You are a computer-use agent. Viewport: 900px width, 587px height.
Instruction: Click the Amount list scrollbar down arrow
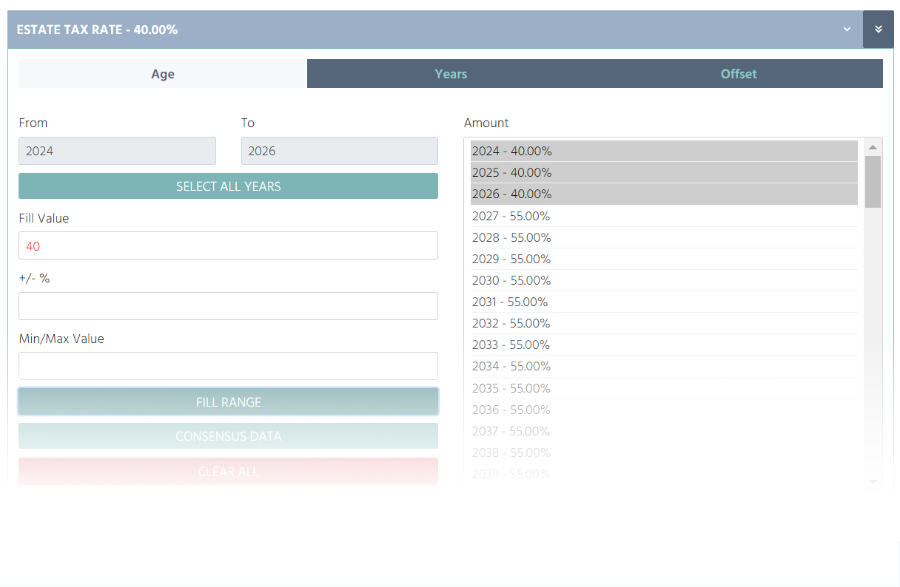point(871,481)
